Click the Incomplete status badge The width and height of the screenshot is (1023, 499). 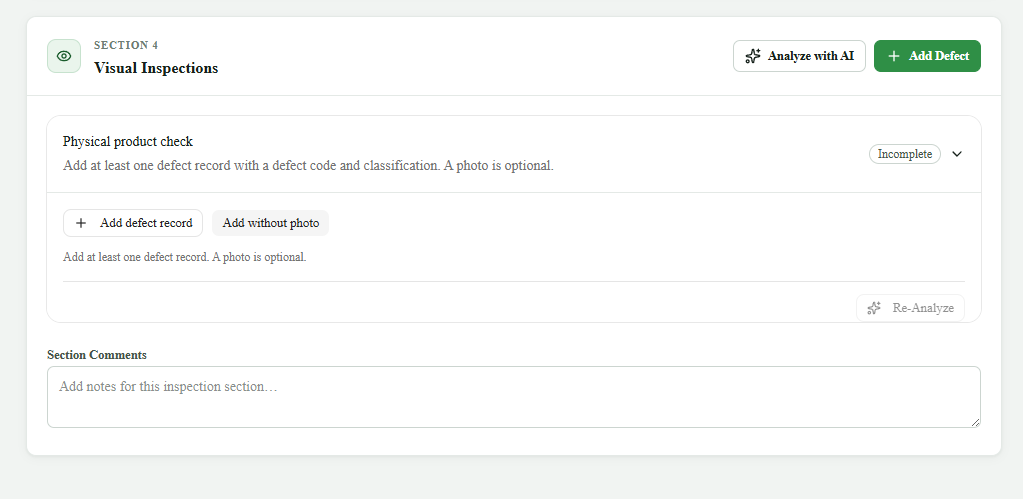click(x=905, y=154)
